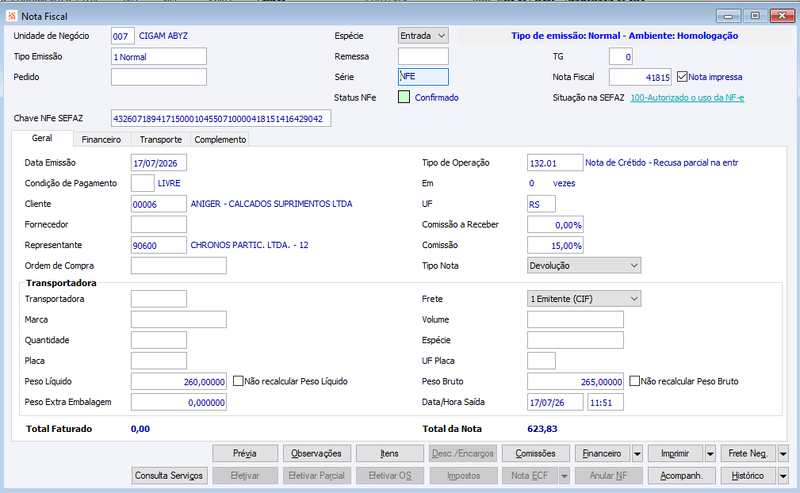Click the Comissões button

pos(535,453)
